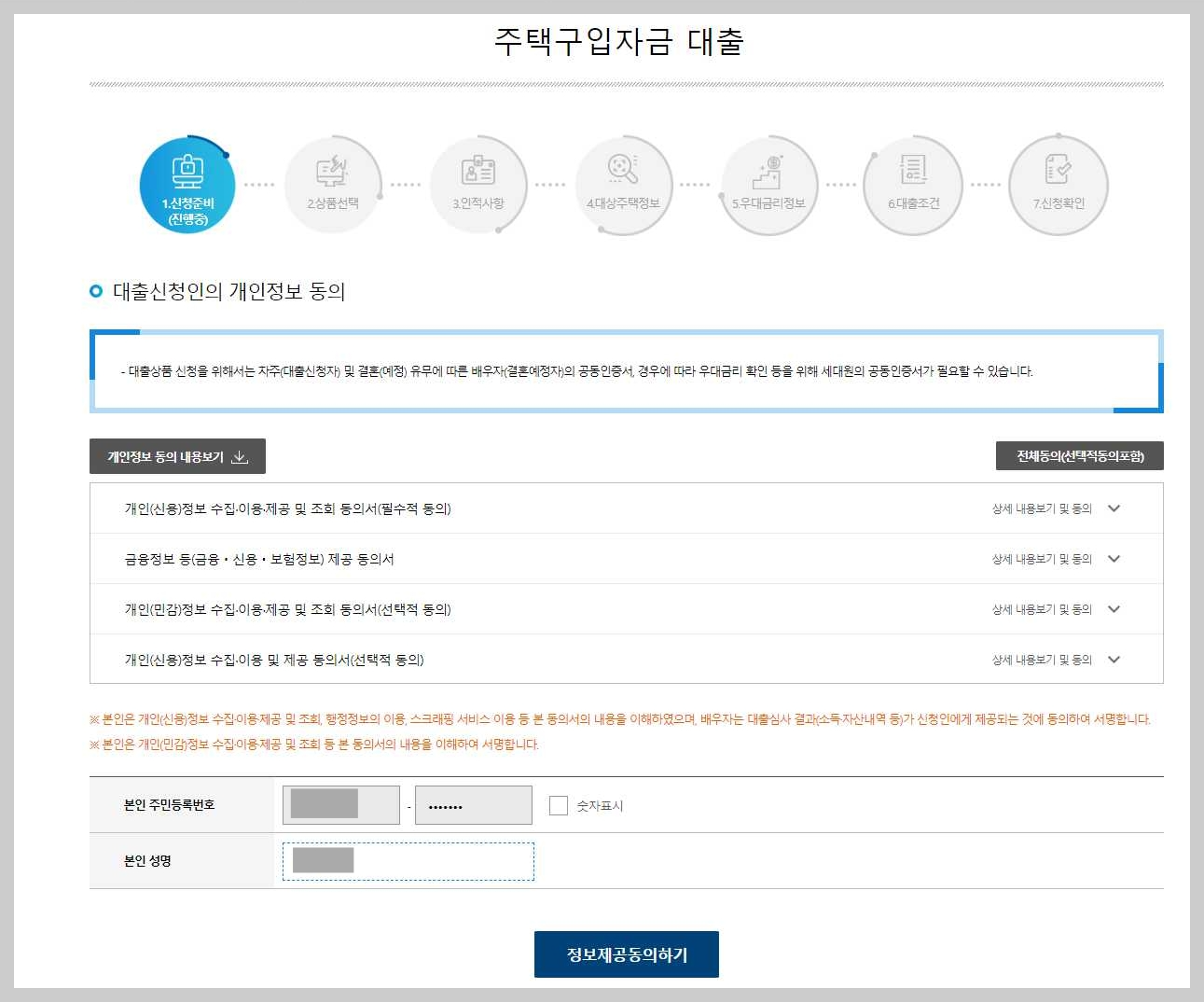Click the 정보제공동의하기 submit button
The image size is (1204, 1002).
[x=626, y=953]
